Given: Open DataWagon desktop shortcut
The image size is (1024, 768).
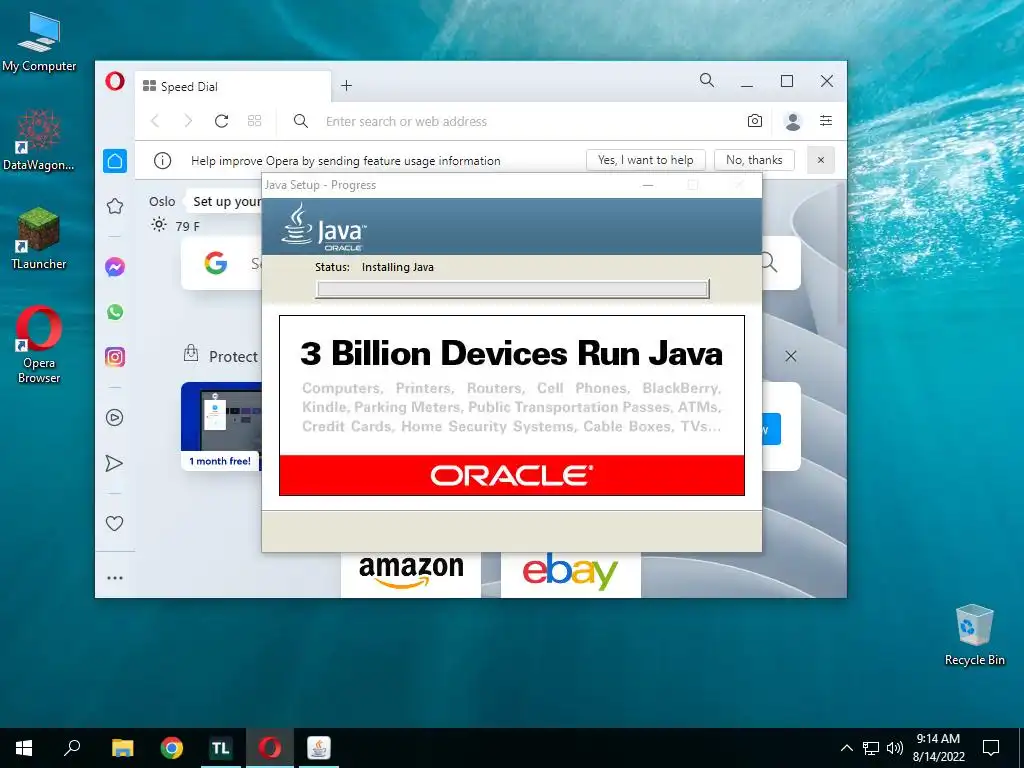Looking at the screenshot, I should 39,140.
